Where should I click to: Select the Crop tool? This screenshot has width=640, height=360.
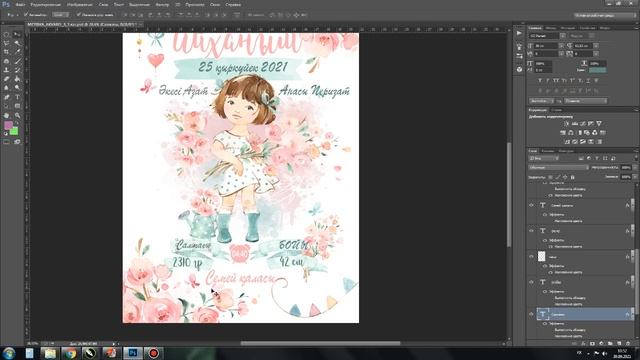click(7, 52)
